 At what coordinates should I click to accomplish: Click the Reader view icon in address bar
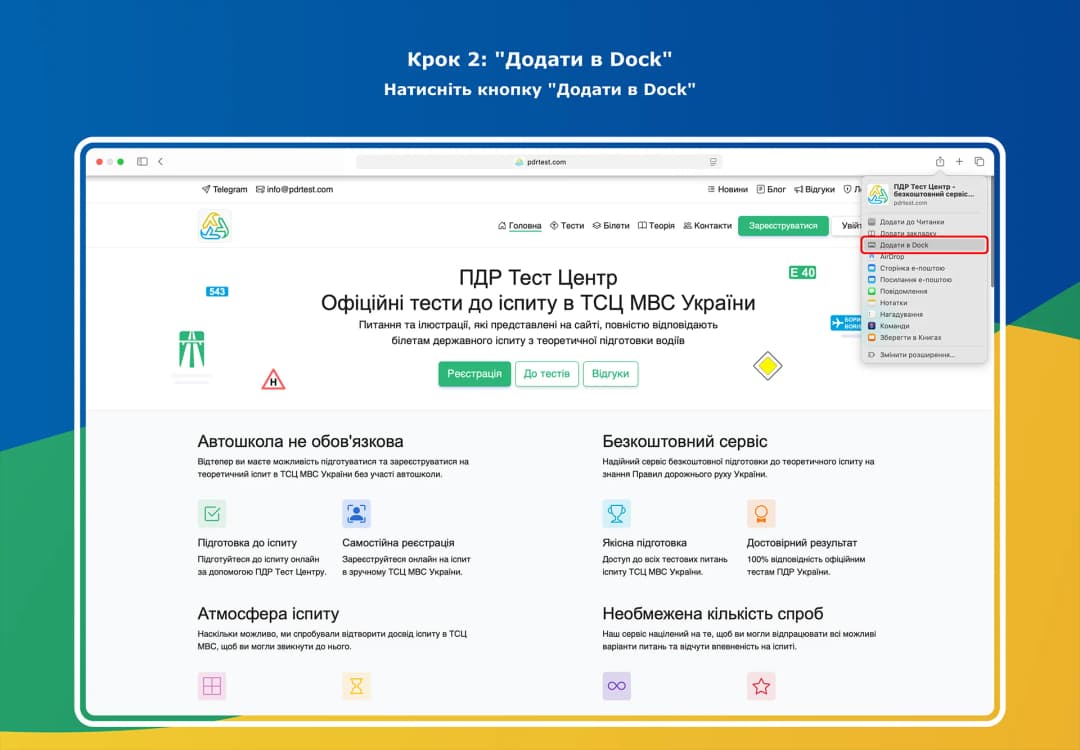pyautogui.click(x=713, y=162)
